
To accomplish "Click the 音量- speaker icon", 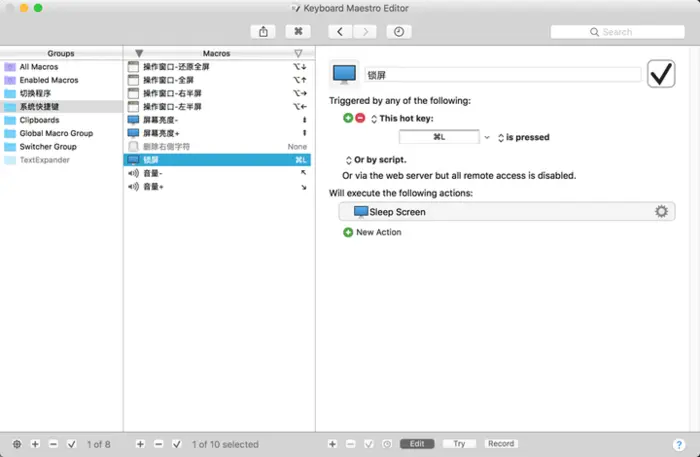I will click(x=133, y=173).
